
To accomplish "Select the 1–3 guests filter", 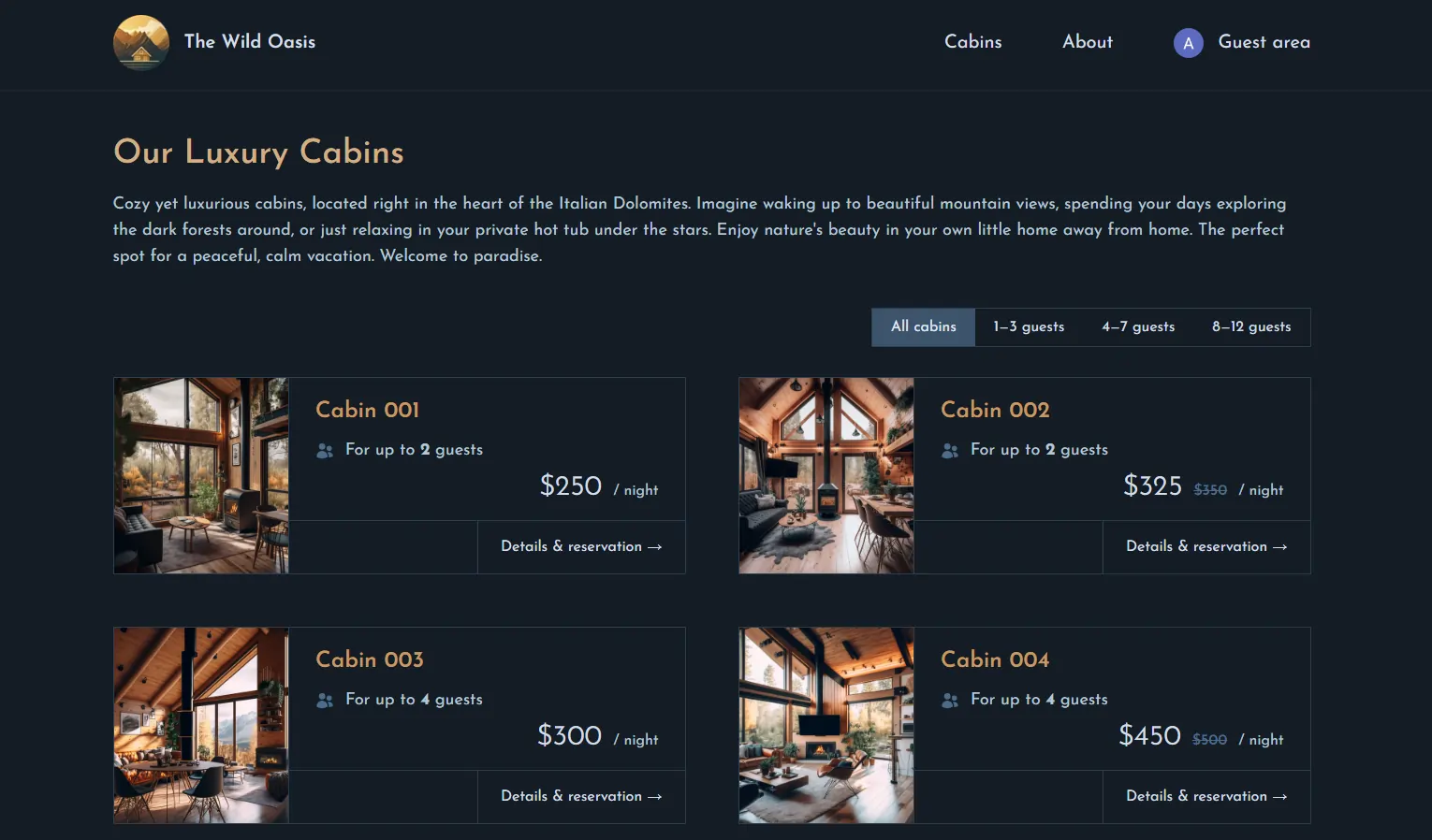I will pos(1029,326).
